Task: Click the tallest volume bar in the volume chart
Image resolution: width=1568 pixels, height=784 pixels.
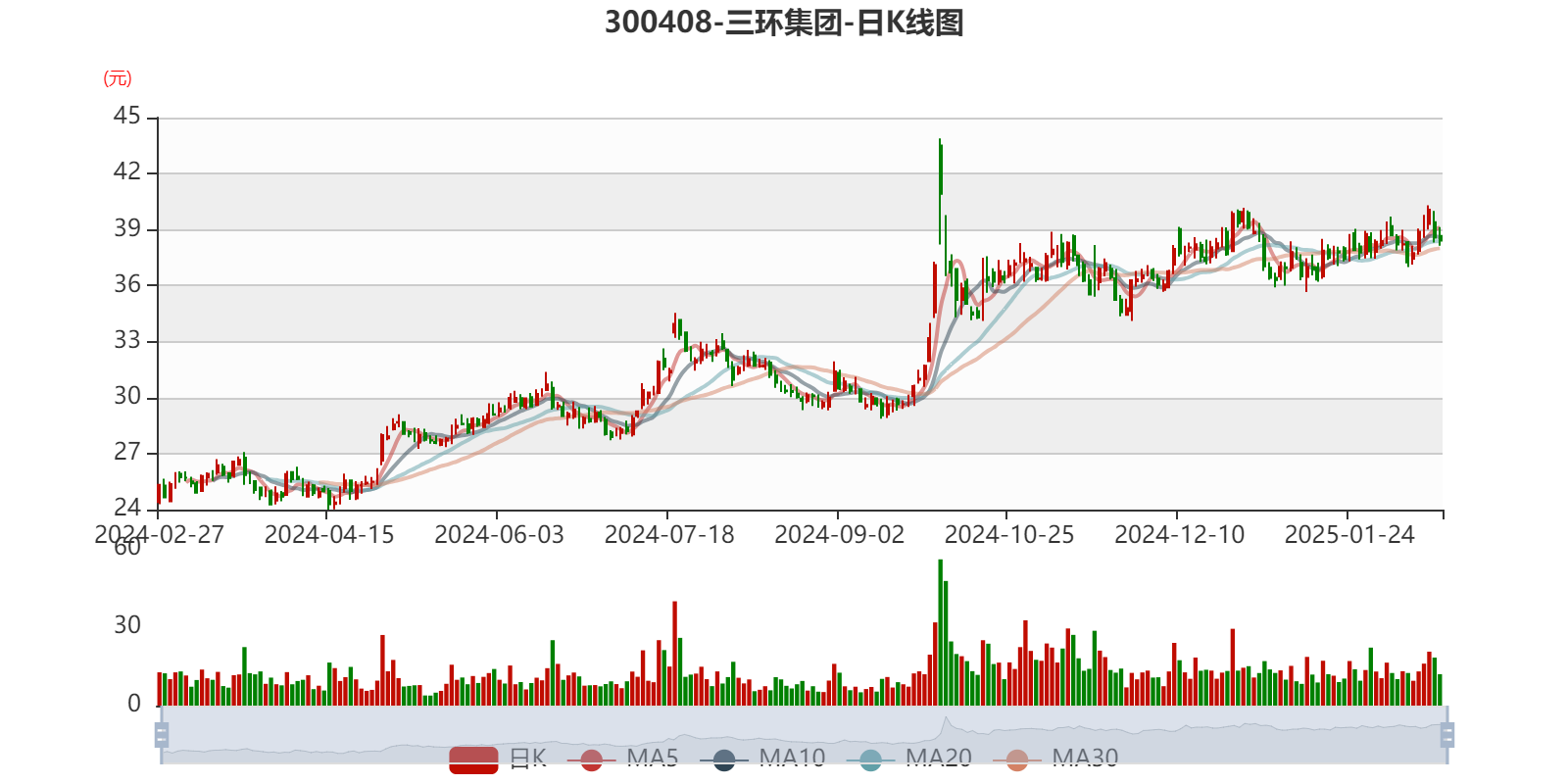Action: click(940, 632)
